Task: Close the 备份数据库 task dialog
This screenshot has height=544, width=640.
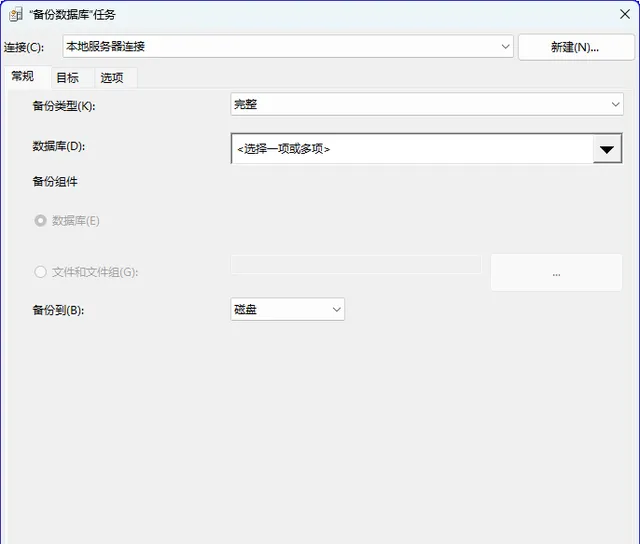Action: tap(624, 14)
